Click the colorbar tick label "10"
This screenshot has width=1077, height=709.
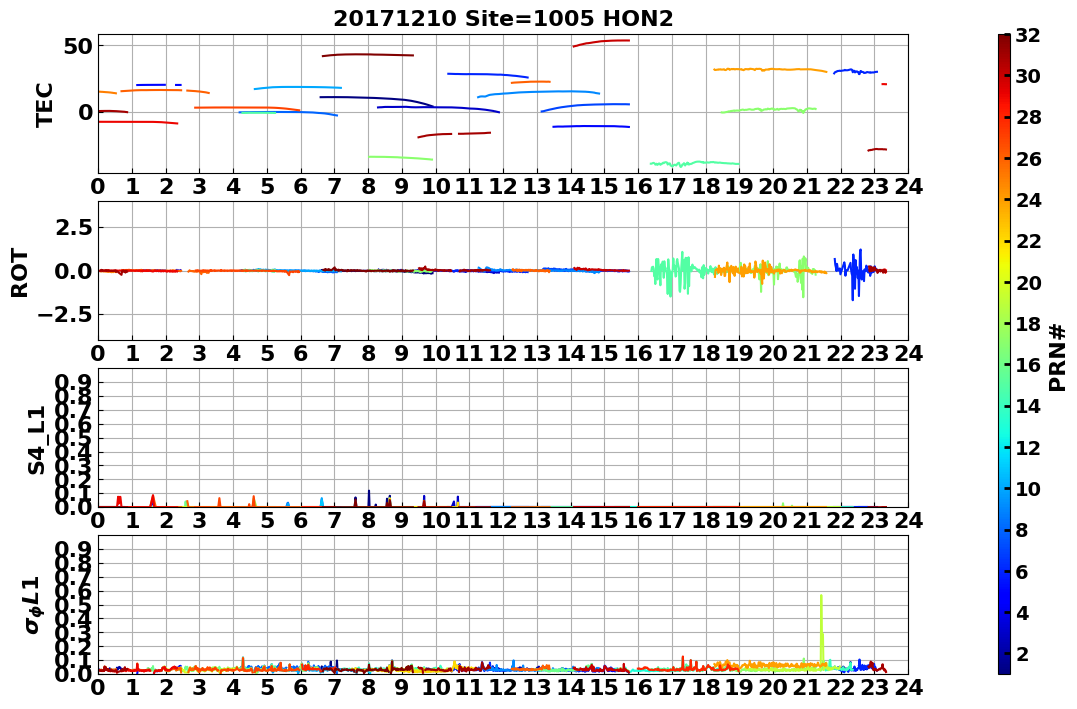coord(1028,488)
